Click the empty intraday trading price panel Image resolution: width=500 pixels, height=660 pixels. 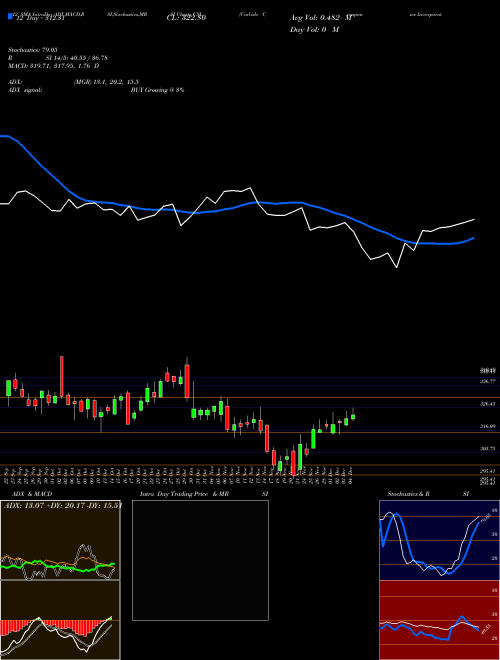(200, 560)
